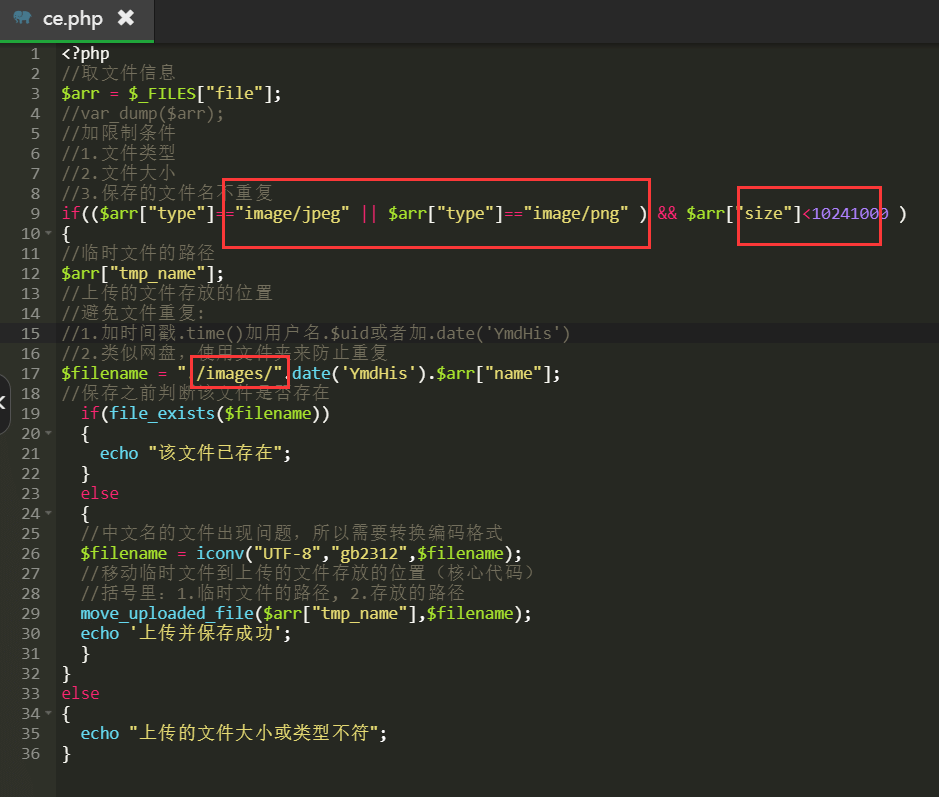Click line number 9 in the gutter
Image resolution: width=939 pixels, height=797 pixels.
(x=35, y=213)
